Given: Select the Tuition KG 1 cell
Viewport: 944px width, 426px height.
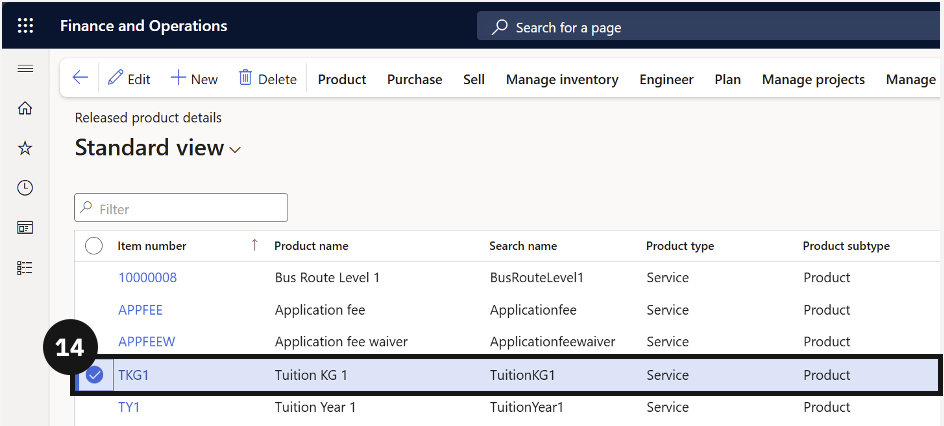Looking at the screenshot, I should pyautogui.click(x=311, y=375).
